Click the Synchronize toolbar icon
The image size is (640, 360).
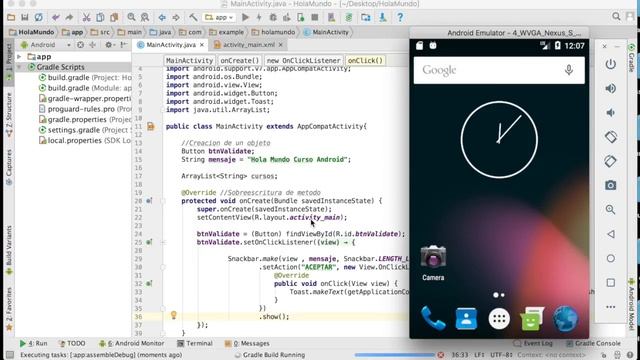[38, 18]
